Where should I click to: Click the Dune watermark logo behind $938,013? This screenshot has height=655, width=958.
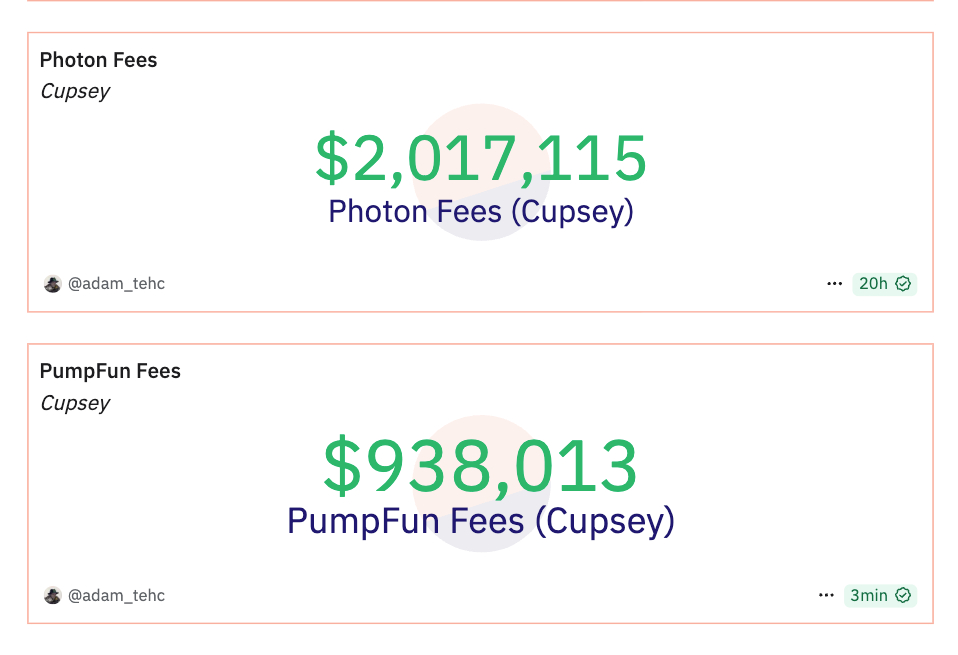481,484
